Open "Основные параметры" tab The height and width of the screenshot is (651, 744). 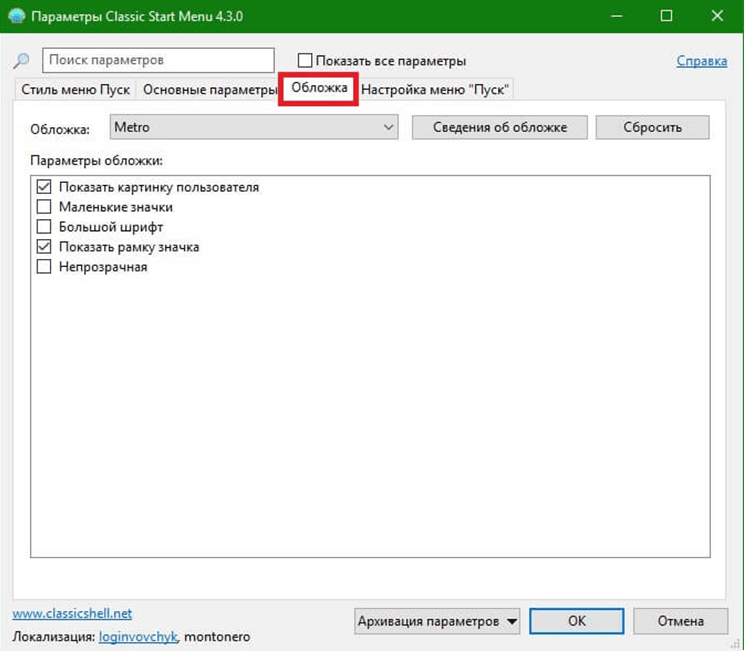pyautogui.click(x=209, y=90)
